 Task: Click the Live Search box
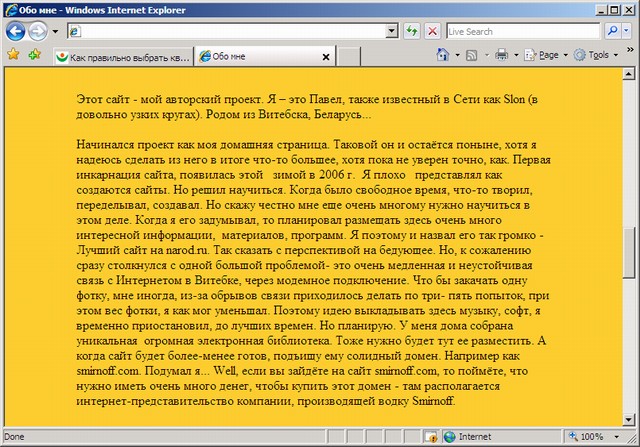pyautogui.click(x=523, y=31)
